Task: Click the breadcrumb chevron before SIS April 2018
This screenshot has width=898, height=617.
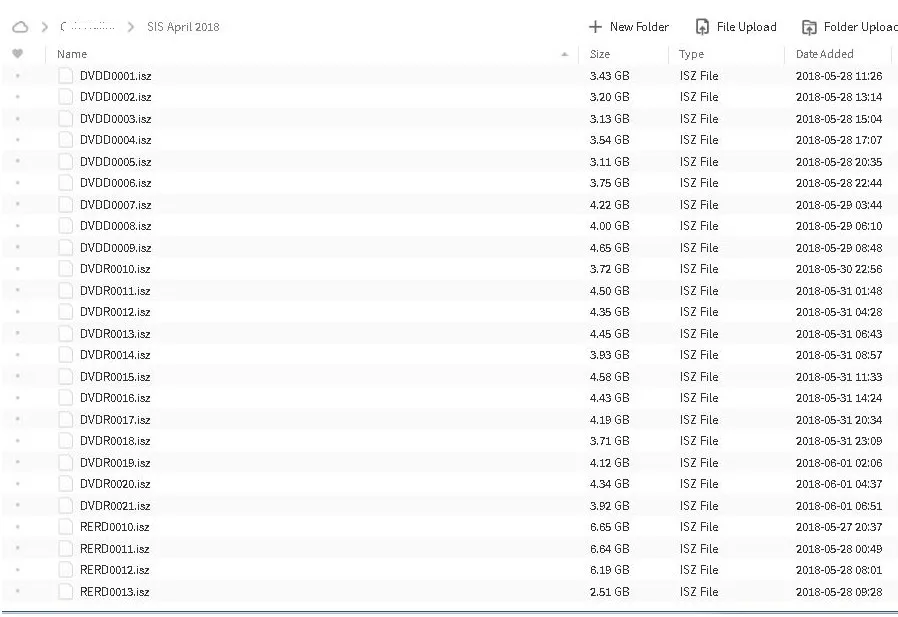Action: (131, 27)
